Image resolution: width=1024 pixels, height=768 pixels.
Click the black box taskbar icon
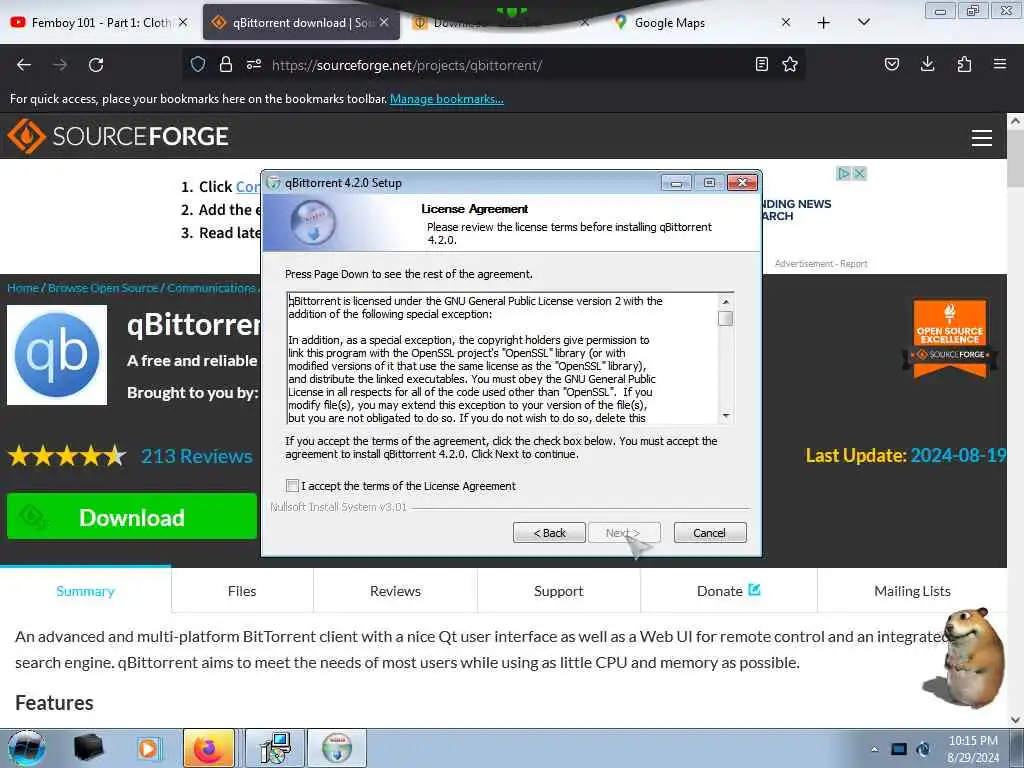tap(89, 748)
